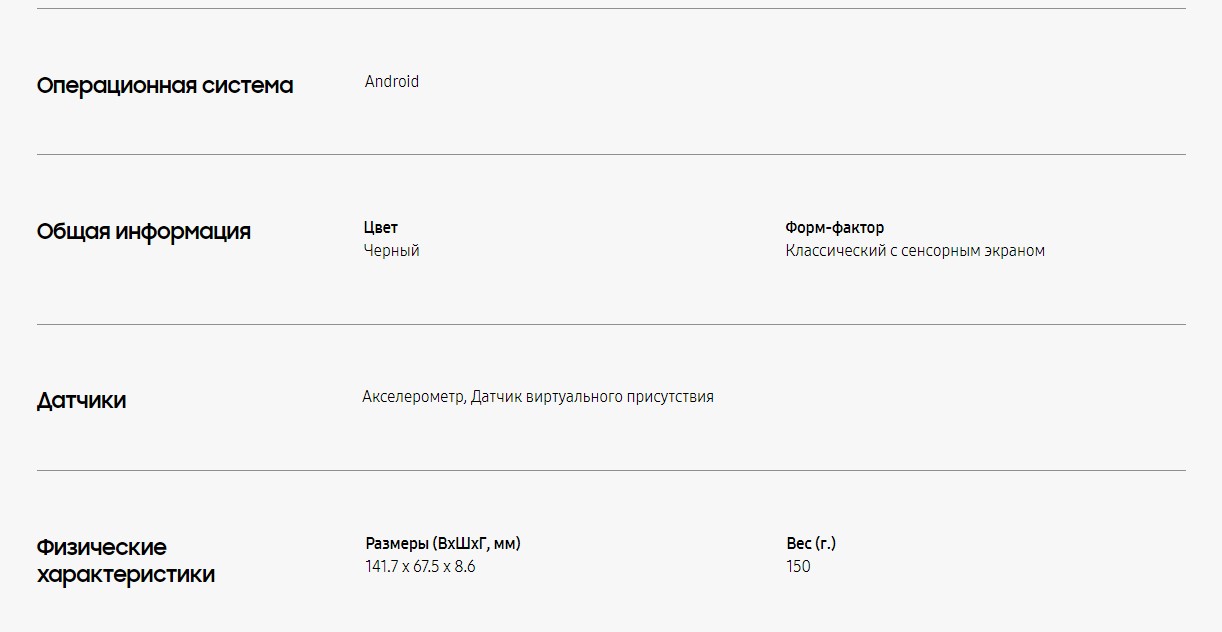
Task: Click 'Датчик виртуального присутствия' text
Action: point(592,397)
